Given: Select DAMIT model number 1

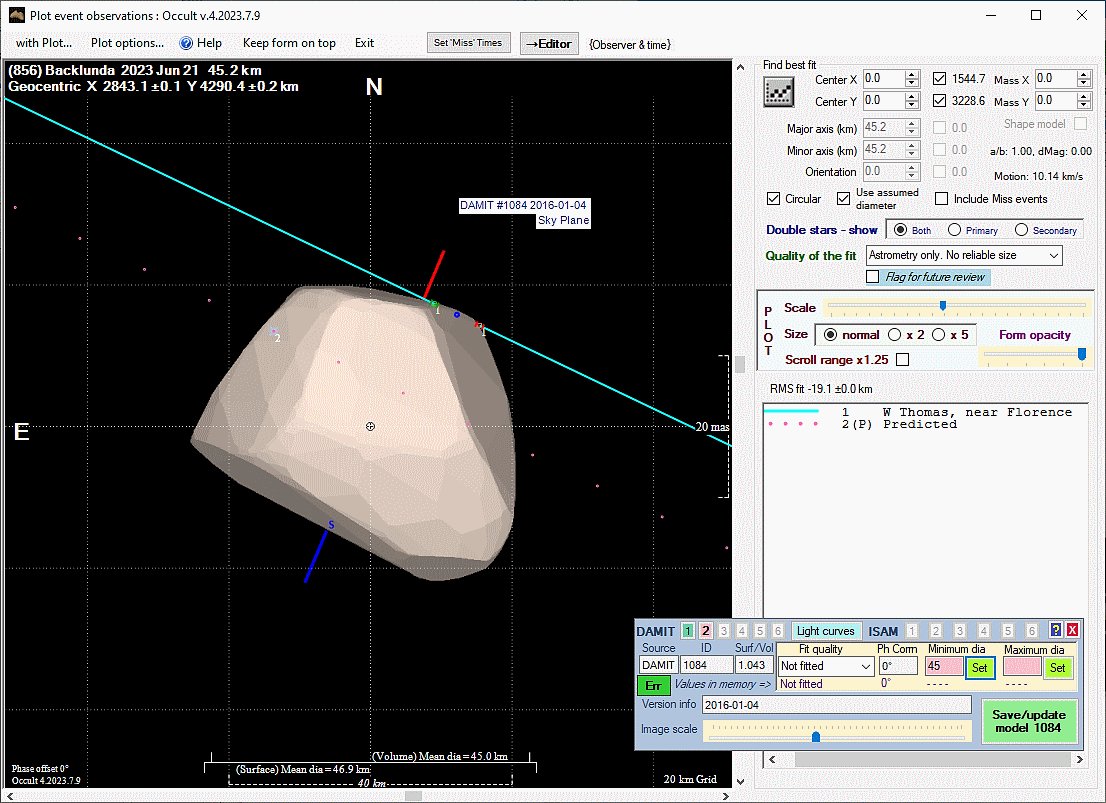Looking at the screenshot, I should 688,631.
